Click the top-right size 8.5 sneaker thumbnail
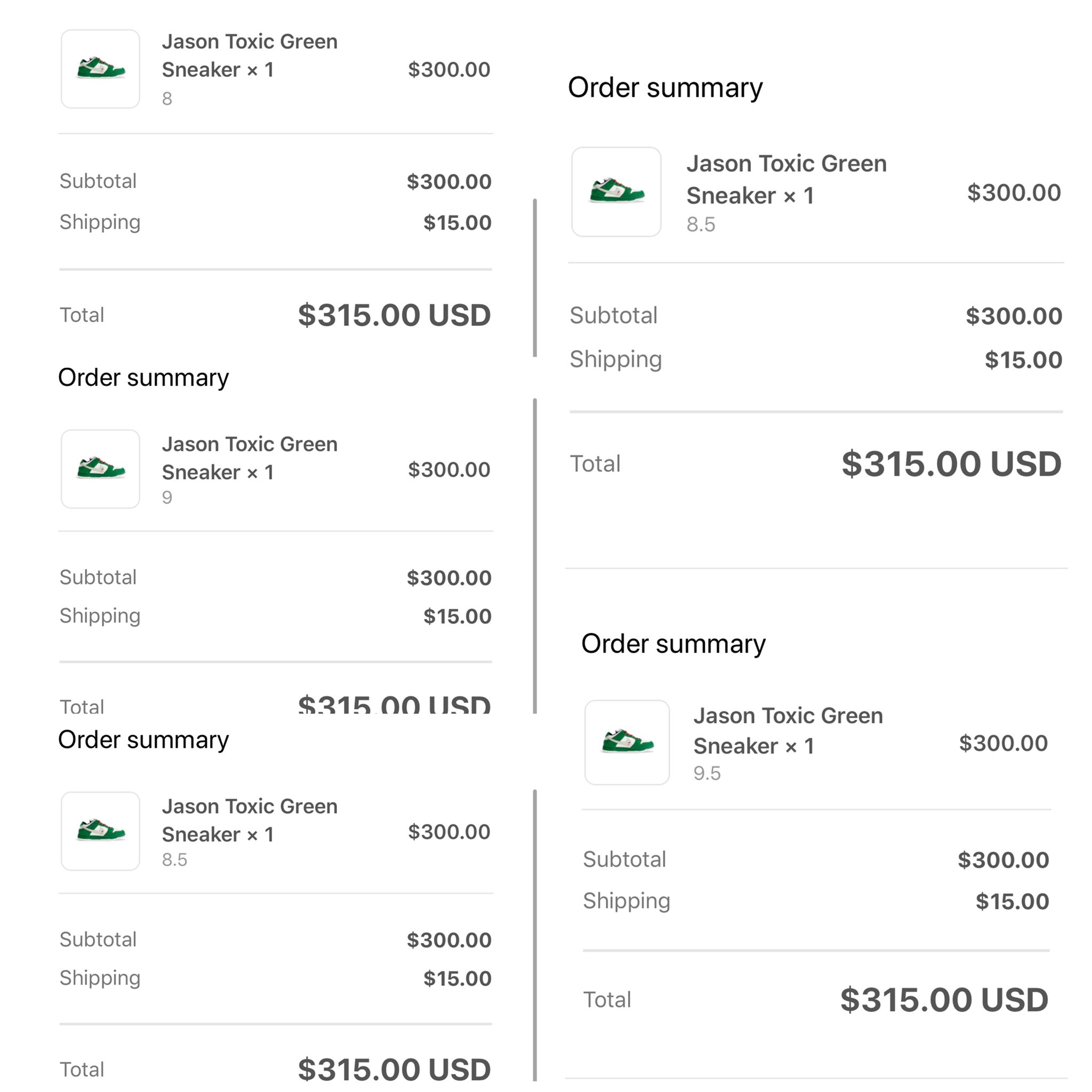This screenshot has height=1092, width=1092. [616, 191]
